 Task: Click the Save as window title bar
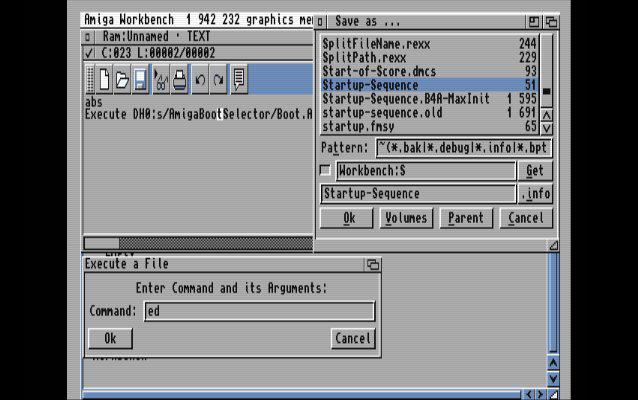(425, 22)
